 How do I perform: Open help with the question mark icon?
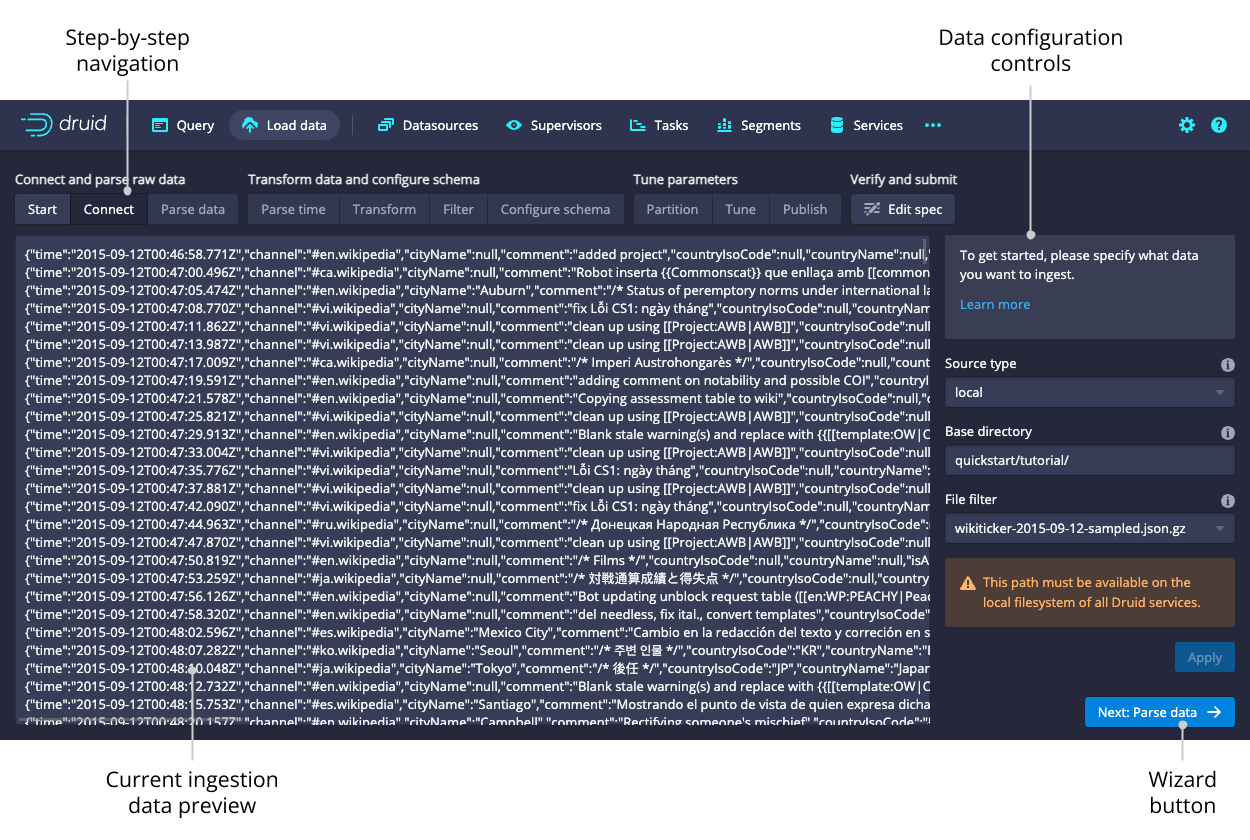pos(1219,125)
